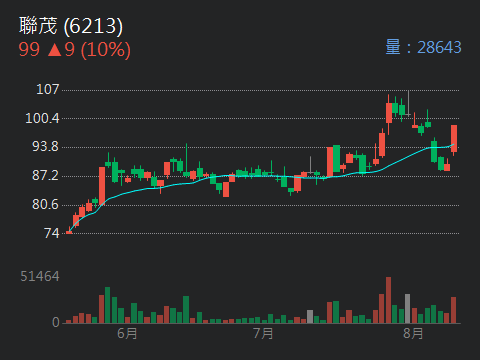Click the 51464 volume axis label
Screen dimensions: 480x360
click(x=40, y=276)
